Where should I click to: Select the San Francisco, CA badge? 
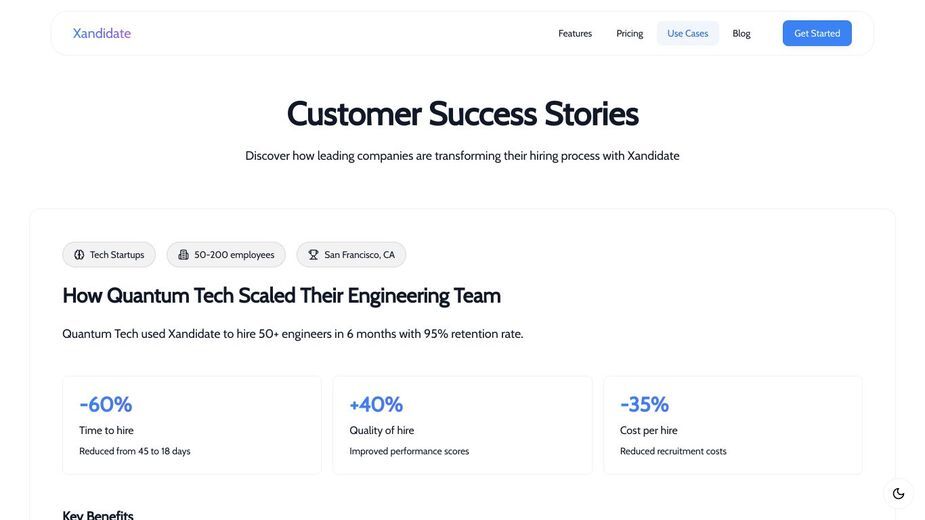click(x=351, y=254)
